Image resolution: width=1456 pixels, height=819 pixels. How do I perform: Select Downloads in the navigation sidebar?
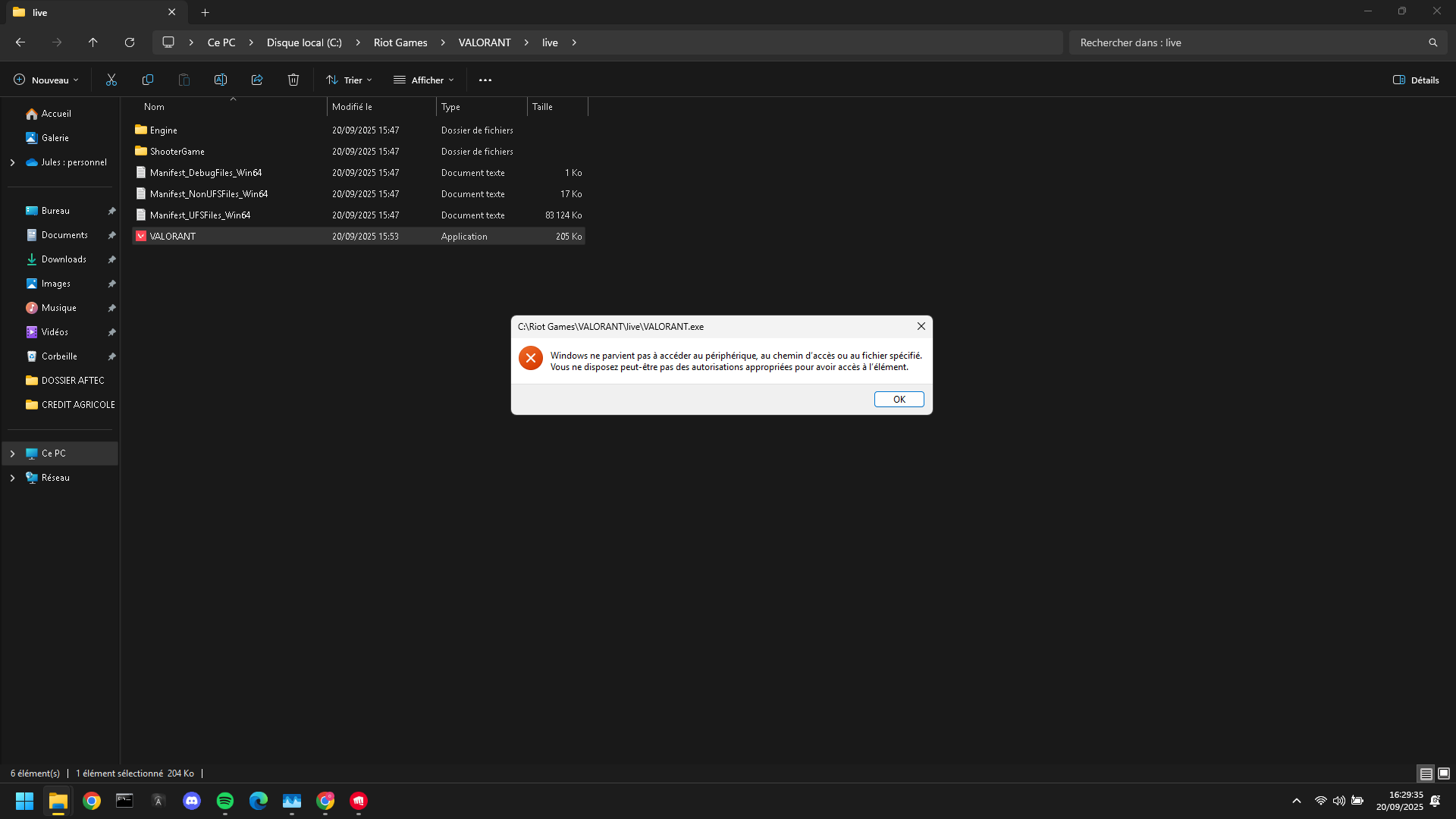pyautogui.click(x=64, y=259)
